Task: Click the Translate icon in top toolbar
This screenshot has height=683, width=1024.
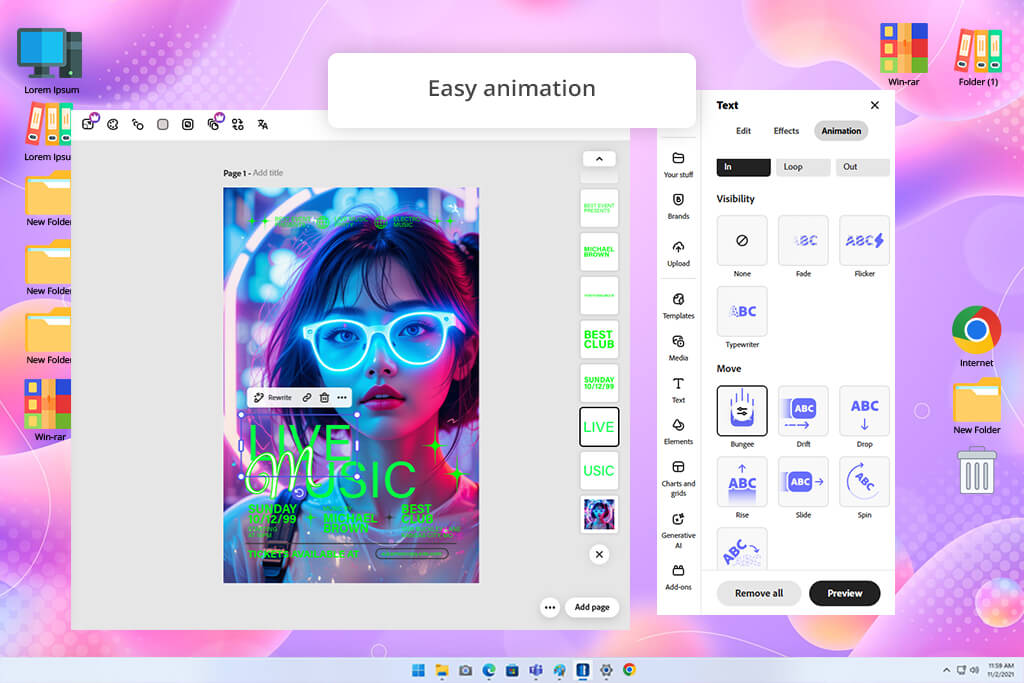Action: [x=263, y=124]
